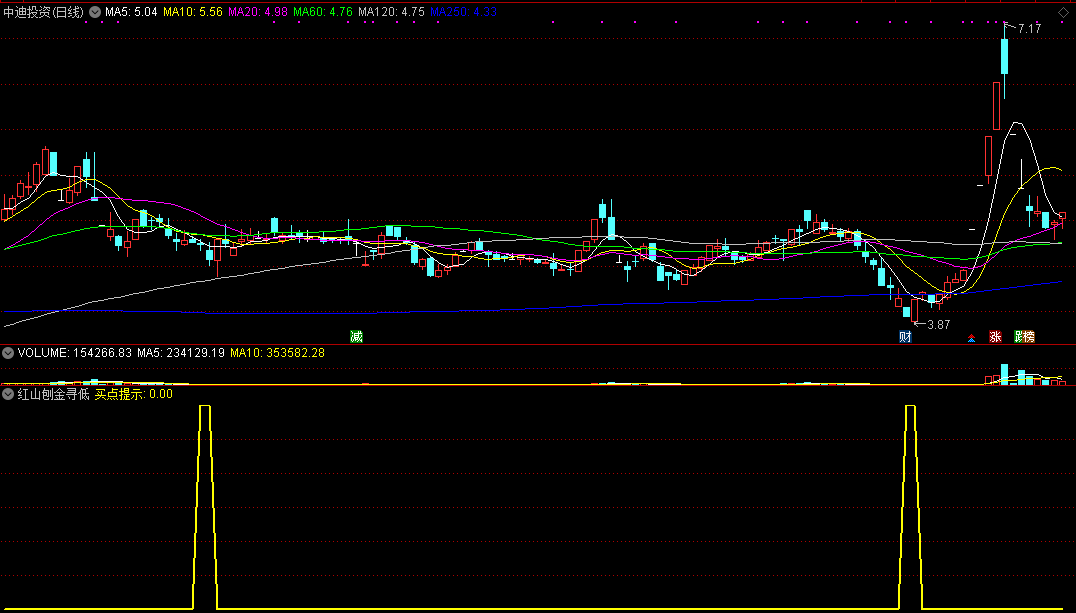Viewport: 1076px width, 613px height.
Task: Expand the 红山刨金寻低 indicator dropdown arrow
Action: click(x=8, y=394)
